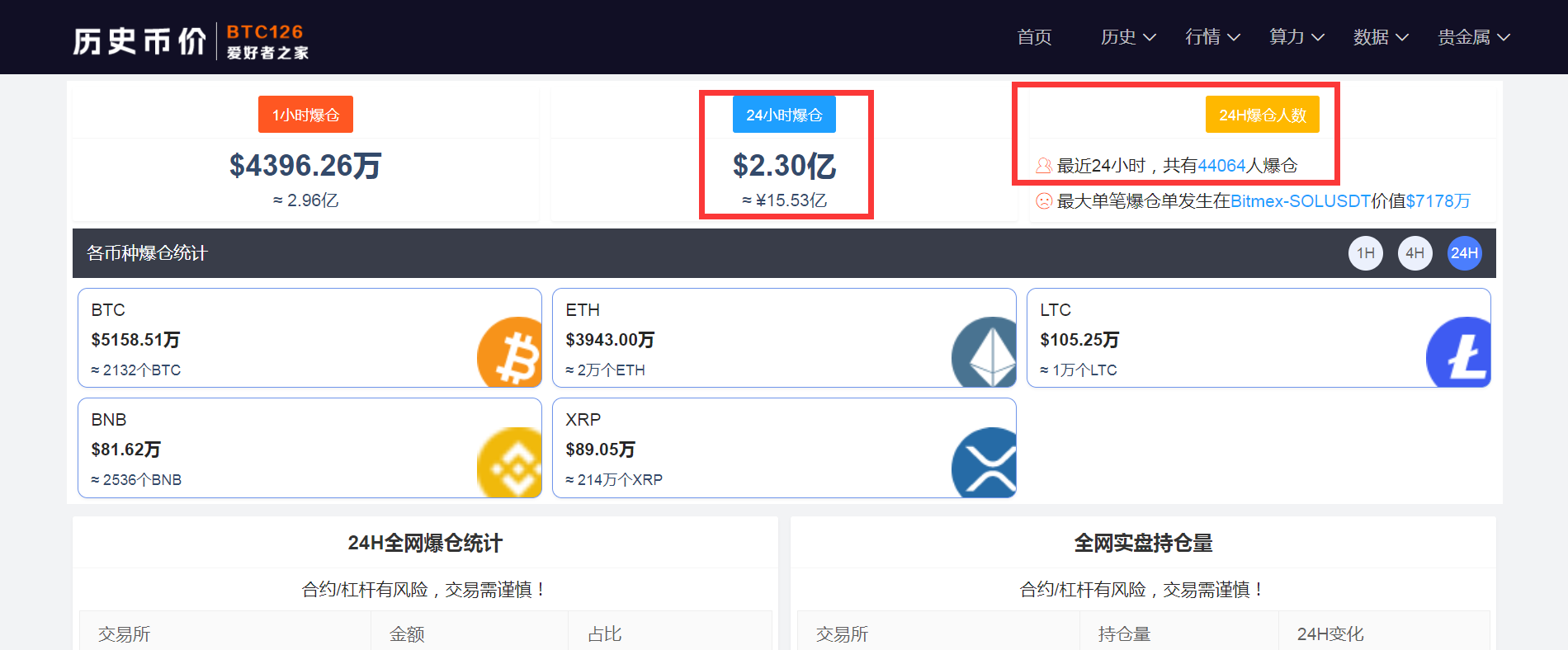
Task: Click the ≈ 2.96亿 conversion text
Action: pos(305,200)
